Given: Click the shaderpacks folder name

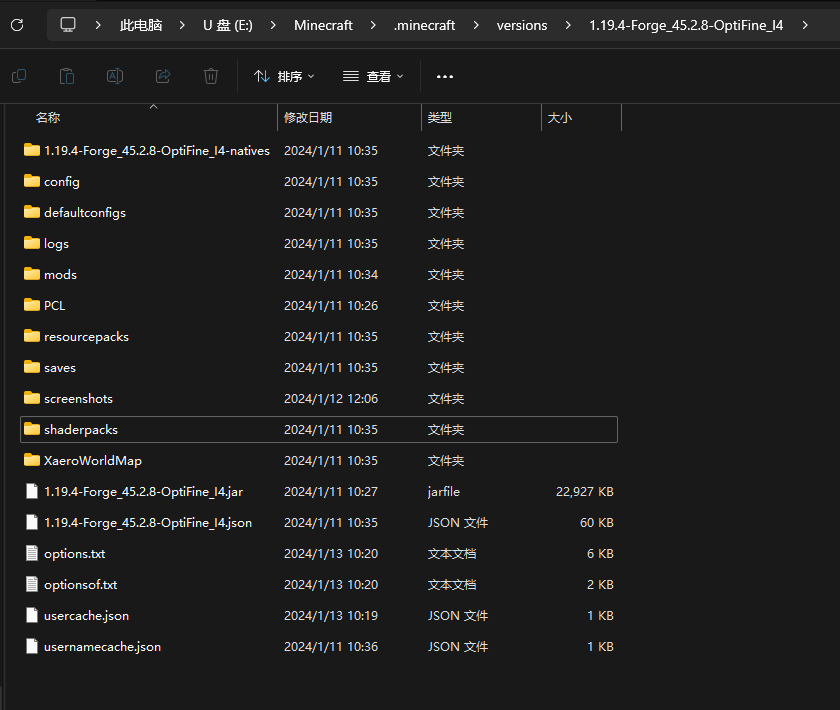Looking at the screenshot, I should pyautogui.click(x=81, y=430).
